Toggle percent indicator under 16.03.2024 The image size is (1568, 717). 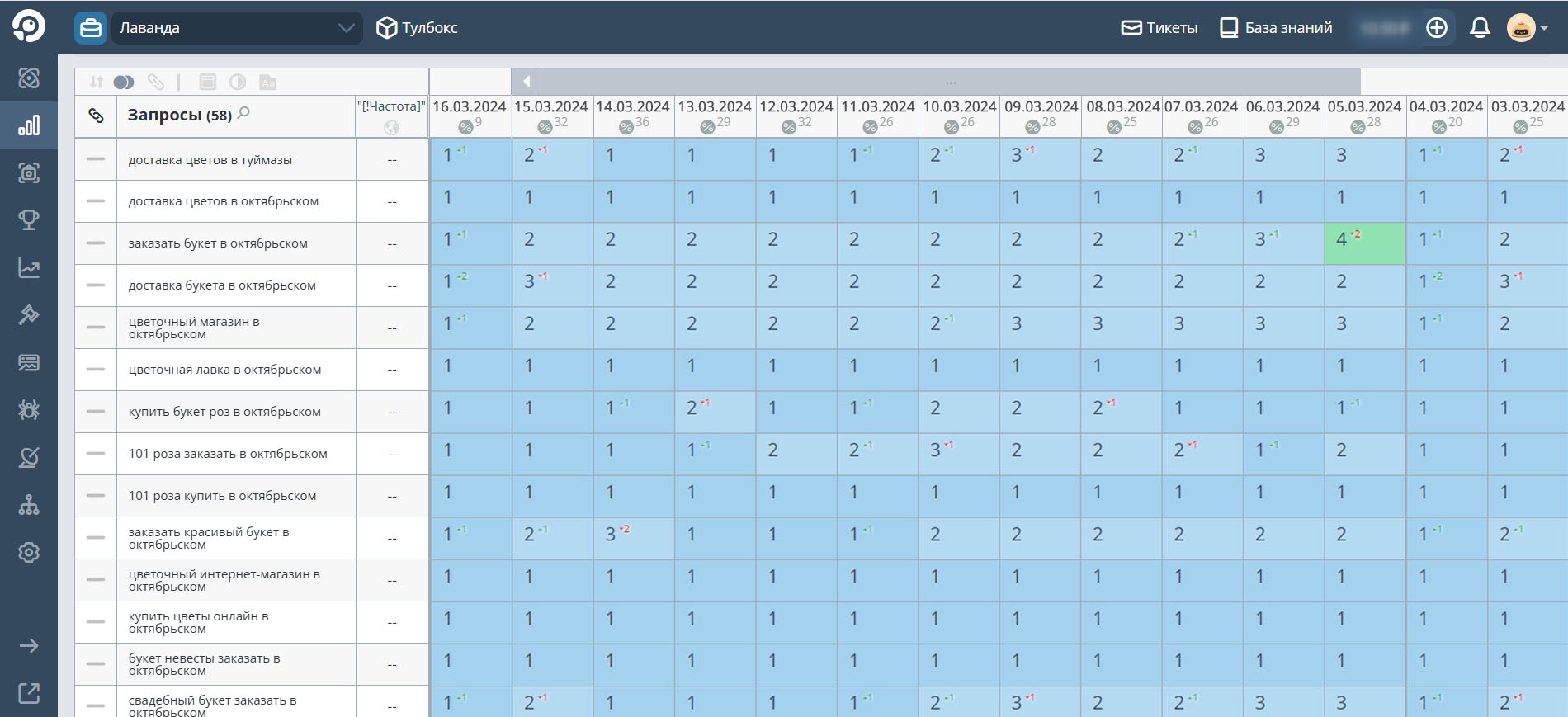click(x=465, y=126)
